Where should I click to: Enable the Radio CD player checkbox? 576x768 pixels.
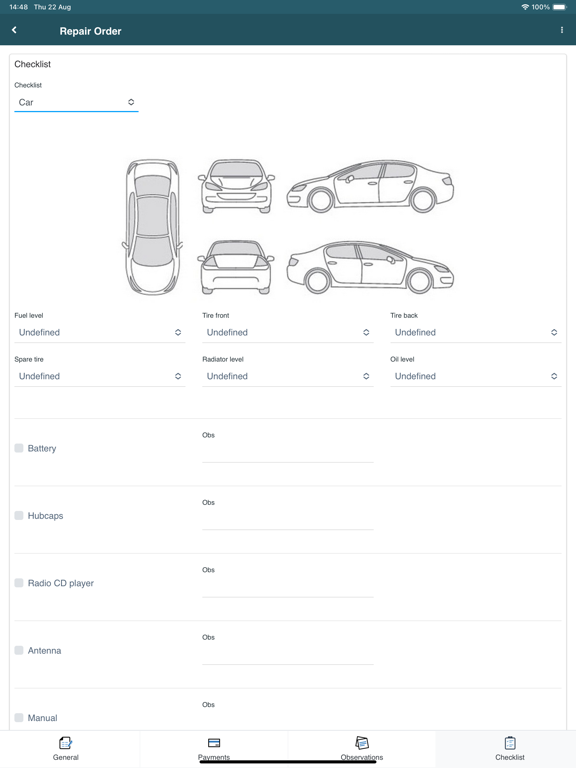(x=19, y=583)
